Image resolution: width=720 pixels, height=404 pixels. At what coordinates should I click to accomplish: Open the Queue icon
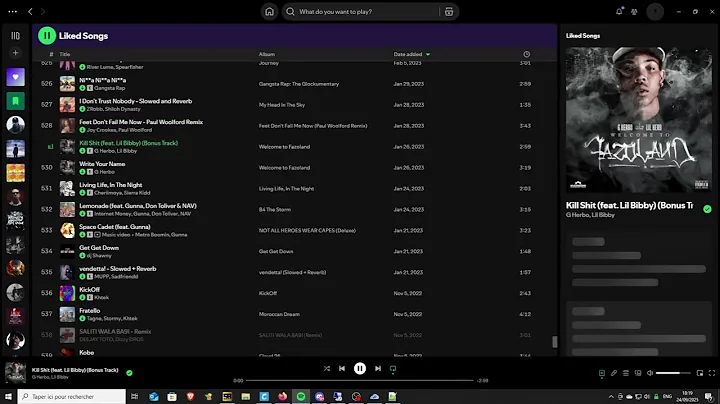626,373
